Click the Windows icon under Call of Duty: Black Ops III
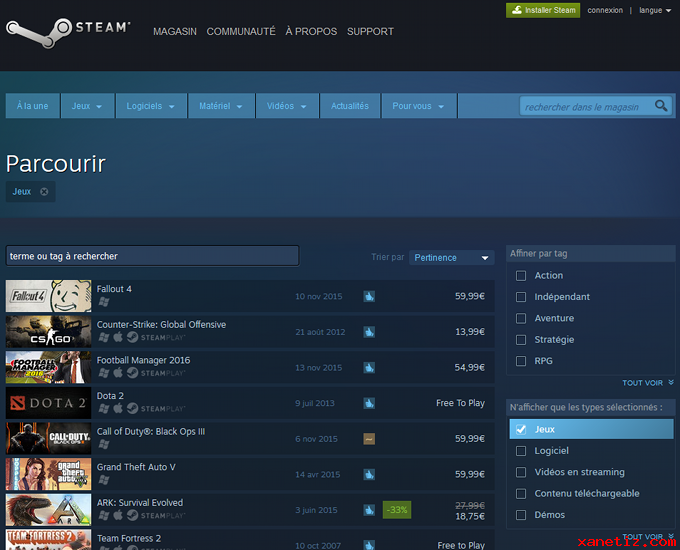 tap(104, 444)
